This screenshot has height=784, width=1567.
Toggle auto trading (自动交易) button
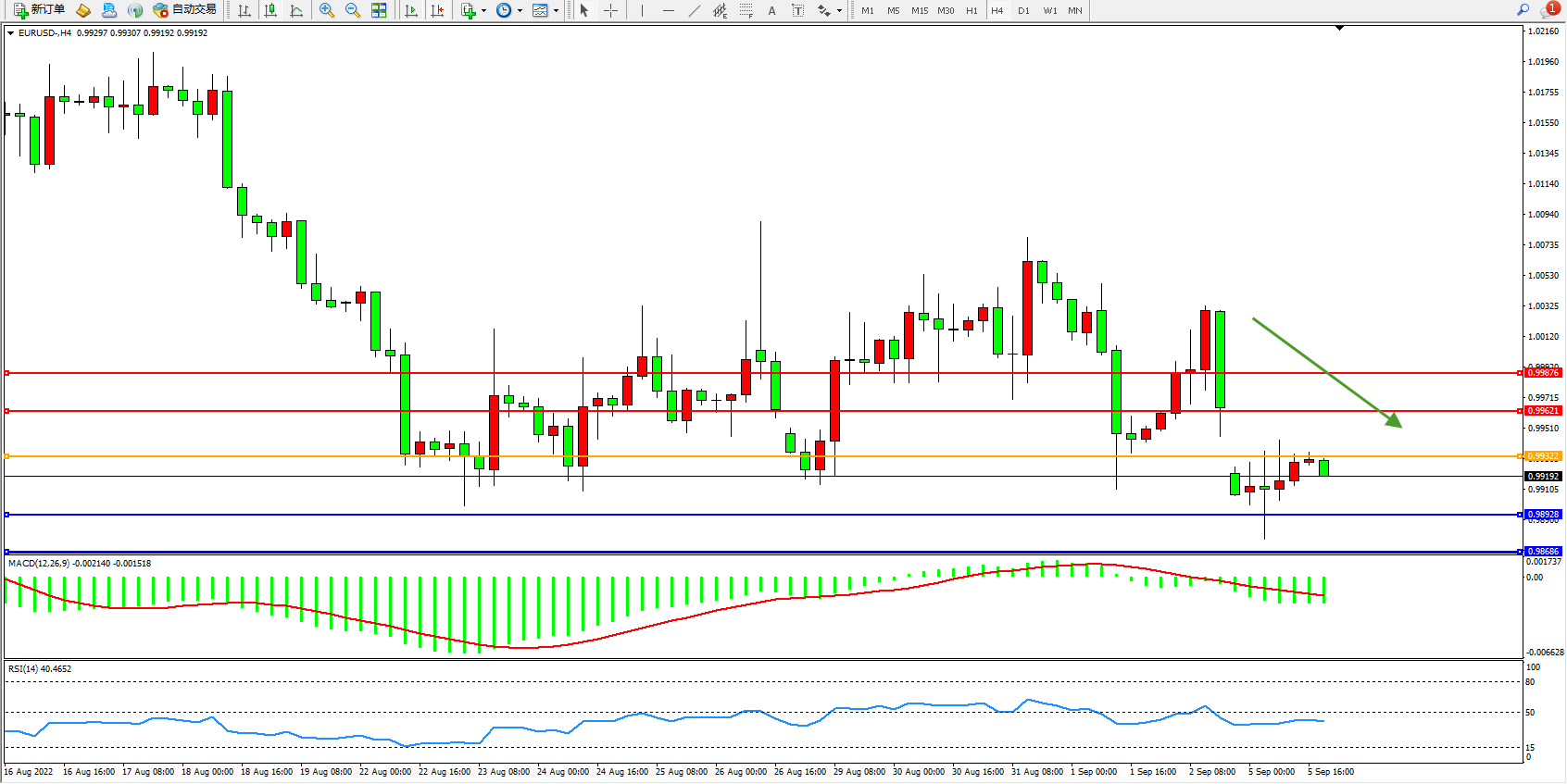click(185, 10)
